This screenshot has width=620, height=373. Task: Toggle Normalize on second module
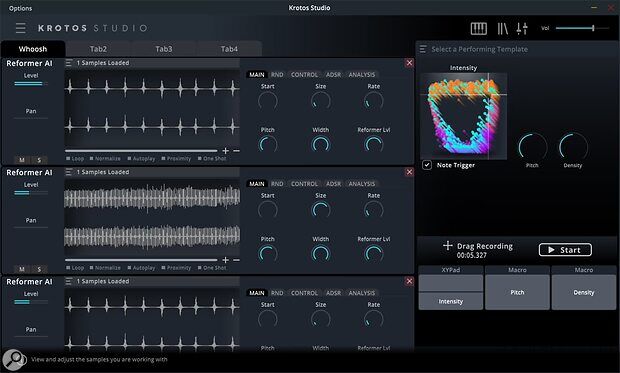(x=105, y=268)
